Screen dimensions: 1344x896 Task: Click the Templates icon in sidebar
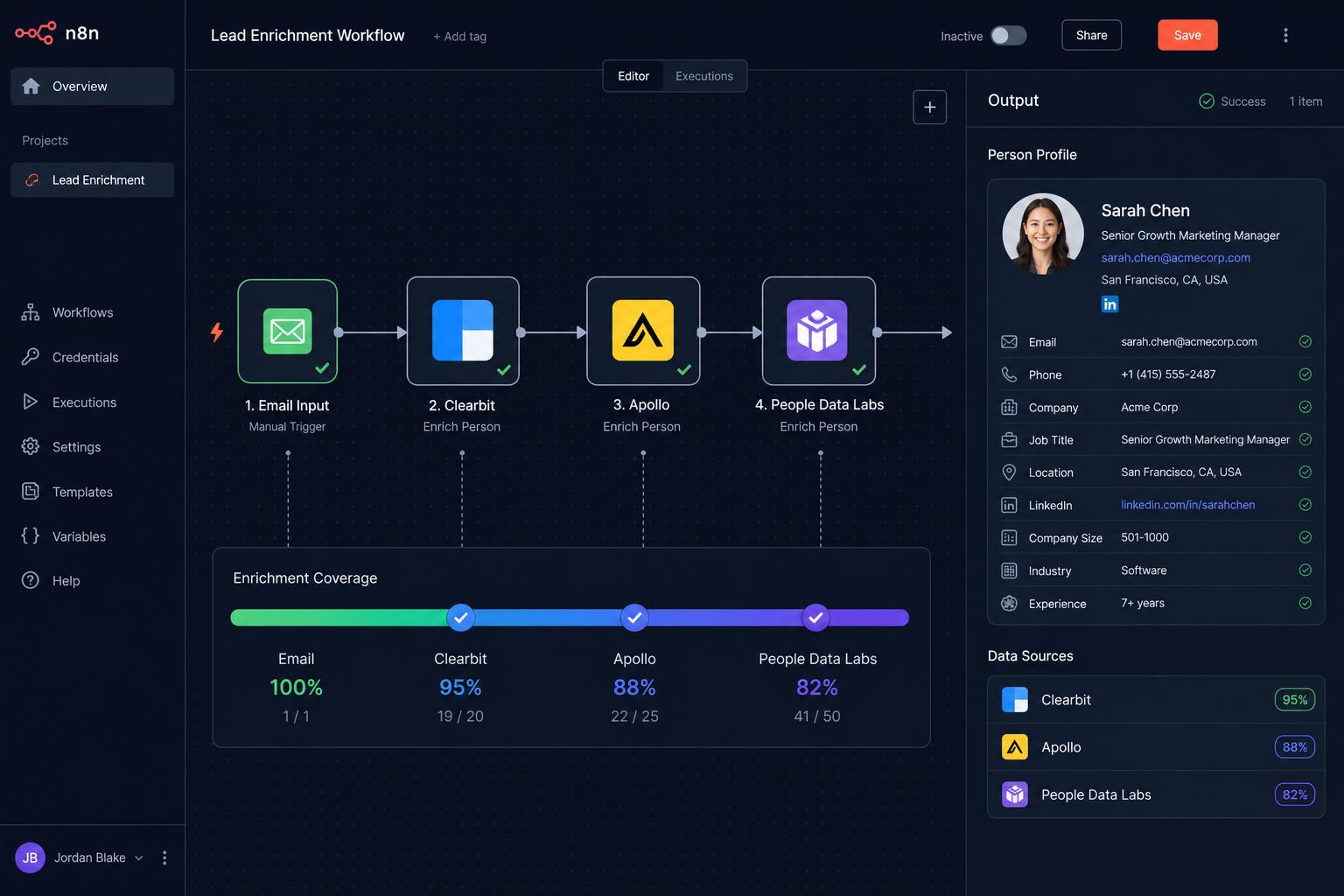(x=31, y=491)
